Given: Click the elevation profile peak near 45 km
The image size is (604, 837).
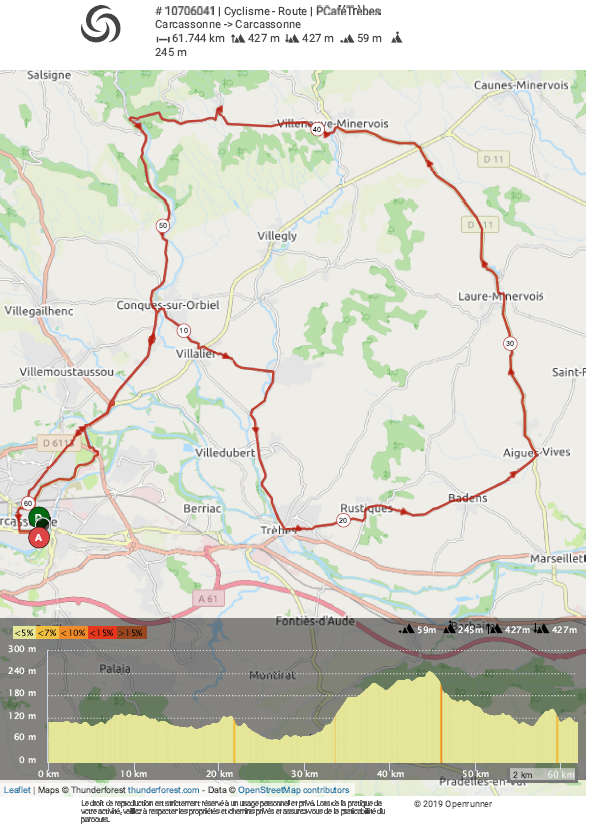Looking at the screenshot, I should [432, 674].
